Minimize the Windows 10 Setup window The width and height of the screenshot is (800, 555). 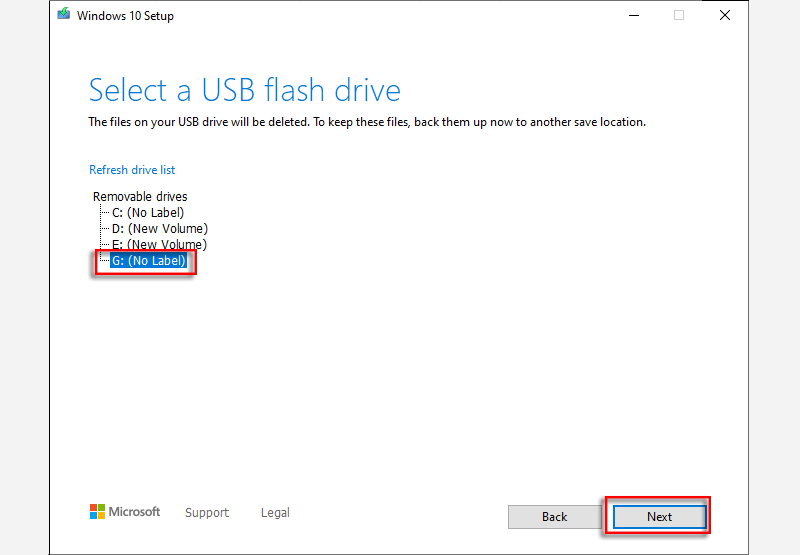coord(633,15)
